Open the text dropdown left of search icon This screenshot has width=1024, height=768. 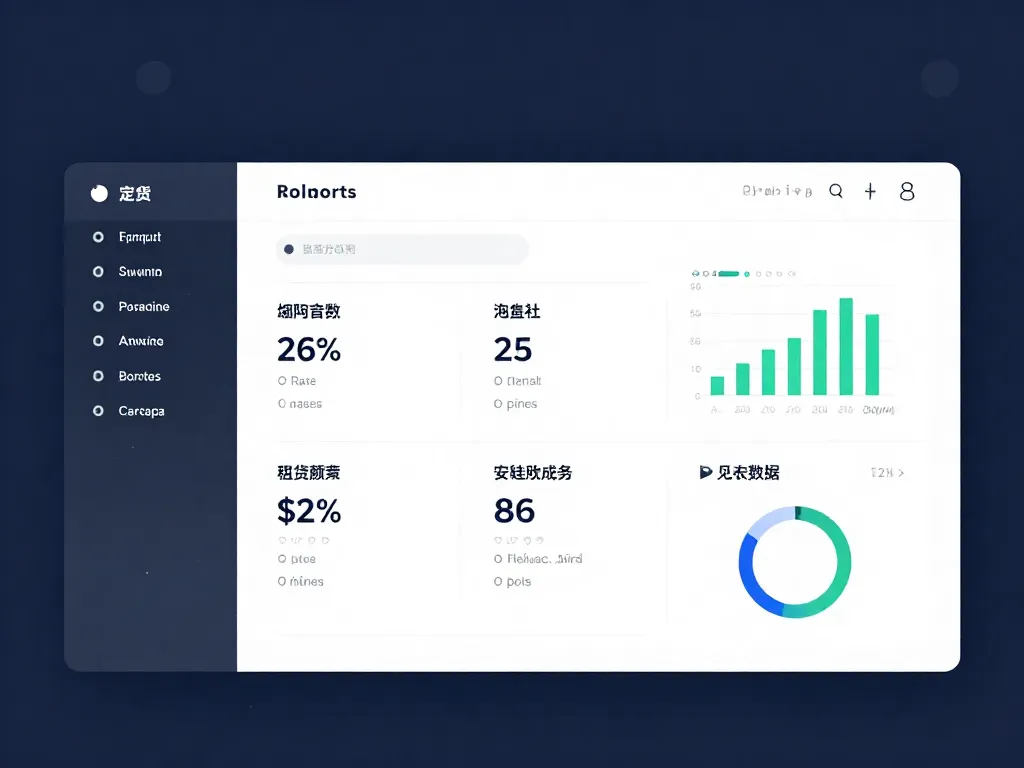[x=777, y=191]
